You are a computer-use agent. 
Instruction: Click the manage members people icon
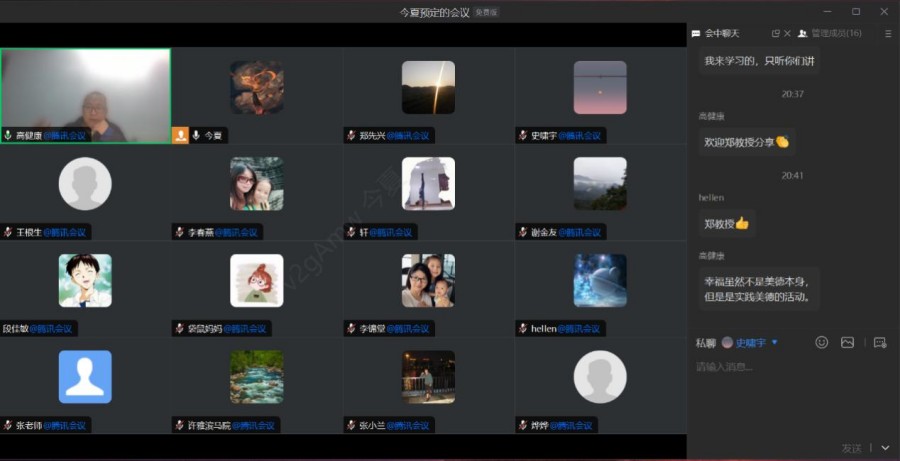tap(803, 33)
